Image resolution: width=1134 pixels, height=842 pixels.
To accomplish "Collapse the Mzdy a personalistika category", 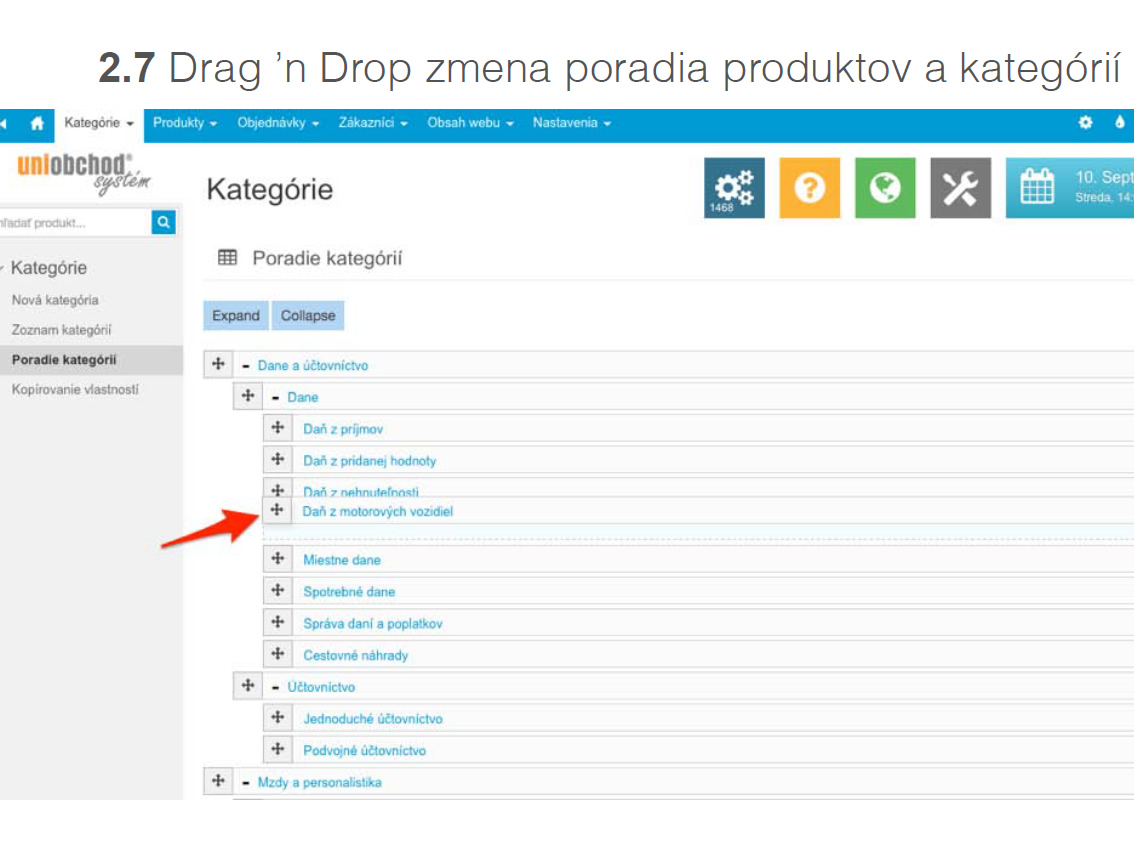I will click(x=246, y=782).
